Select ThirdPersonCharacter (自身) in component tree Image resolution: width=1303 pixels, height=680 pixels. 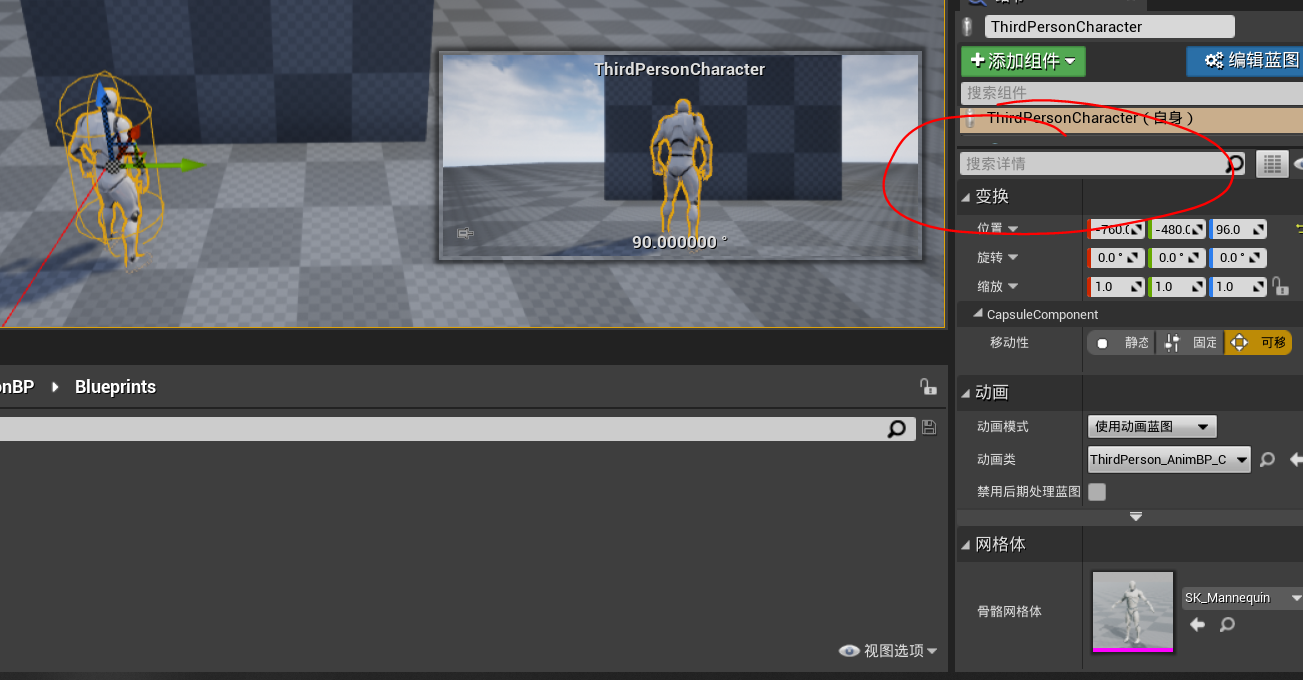click(1131, 119)
